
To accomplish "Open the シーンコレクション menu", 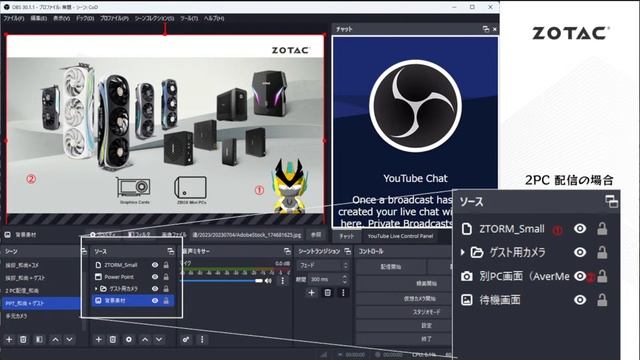I will click(x=154, y=18).
